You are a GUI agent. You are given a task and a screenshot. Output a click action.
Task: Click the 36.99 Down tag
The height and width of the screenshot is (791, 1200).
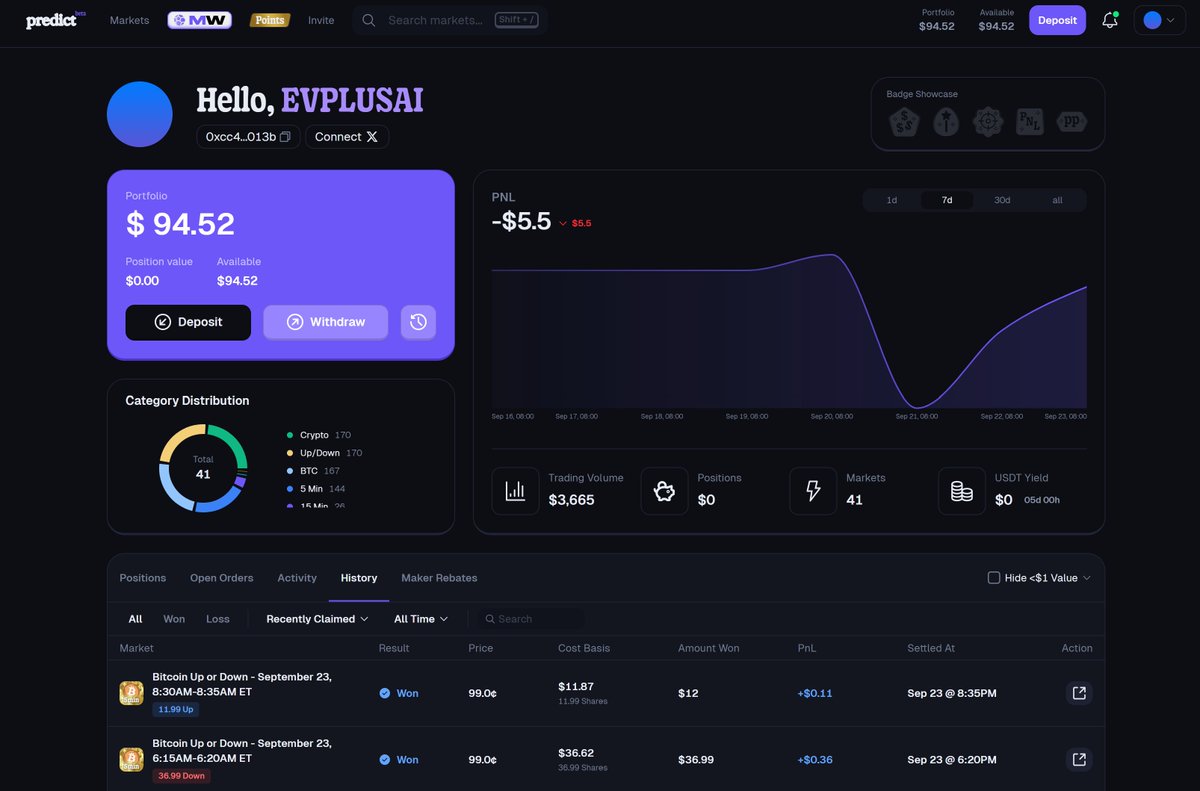[x=181, y=776]
